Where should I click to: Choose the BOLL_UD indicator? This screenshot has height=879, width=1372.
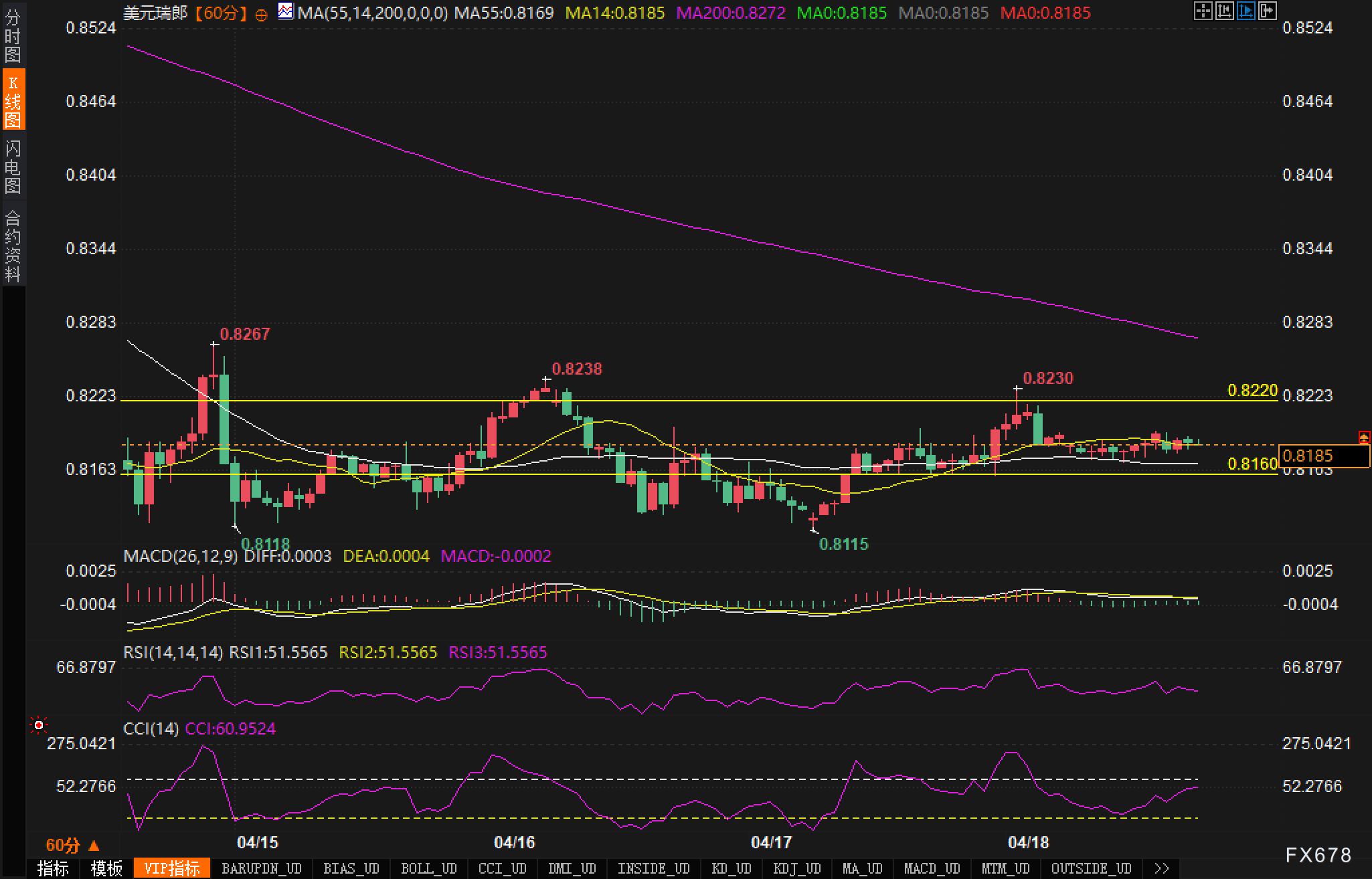pos(428,868)
